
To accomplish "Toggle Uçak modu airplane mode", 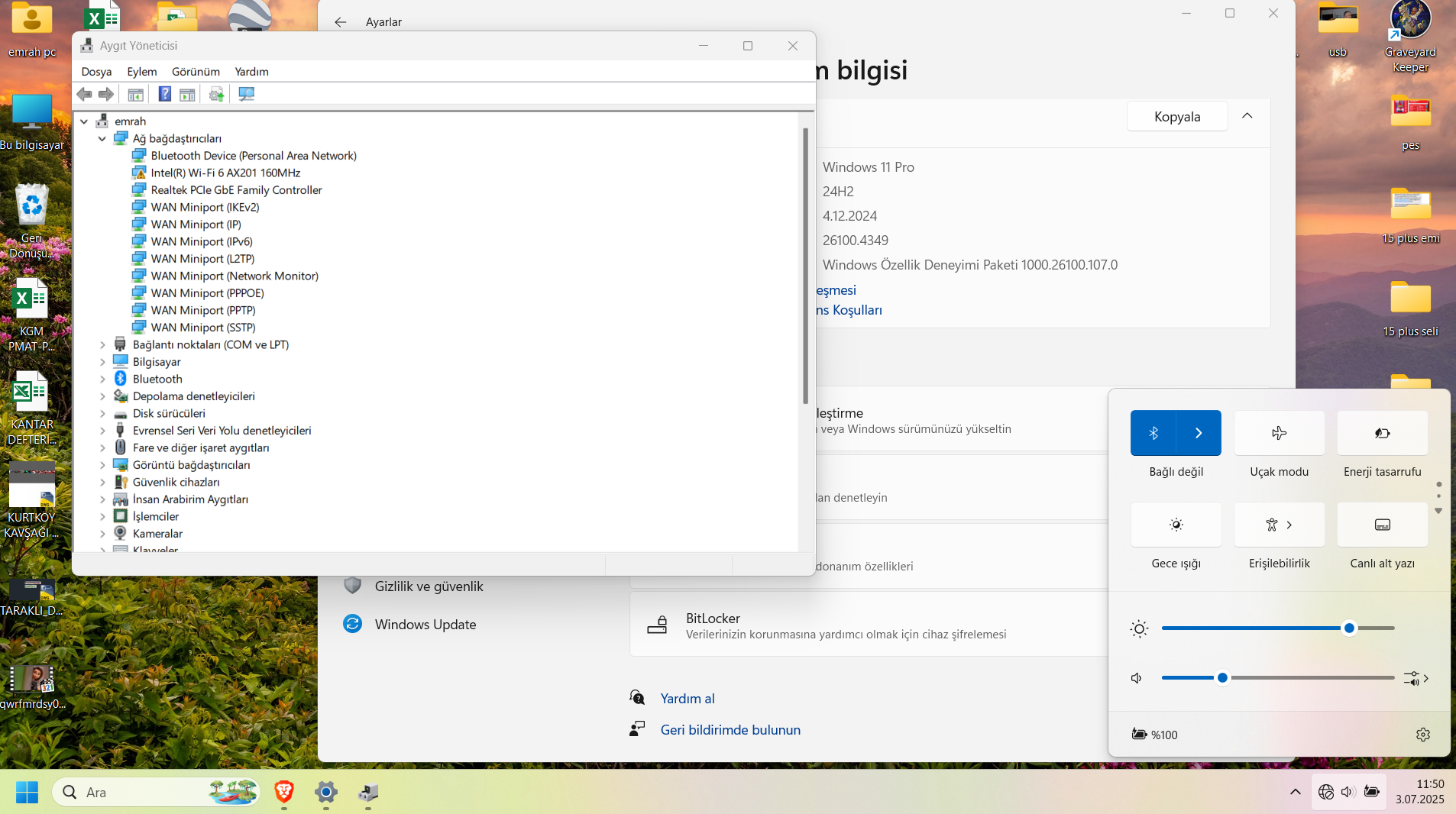I will pyautogui.click(x=1279, y=433).
